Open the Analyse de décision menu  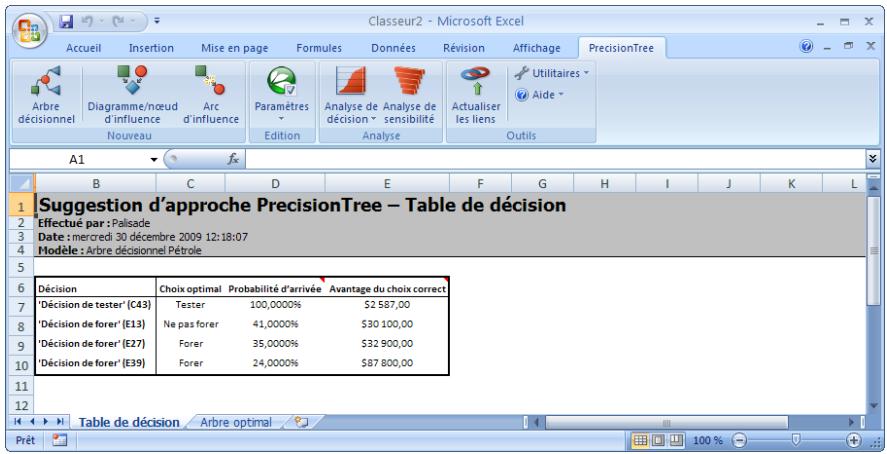[351, 94]
